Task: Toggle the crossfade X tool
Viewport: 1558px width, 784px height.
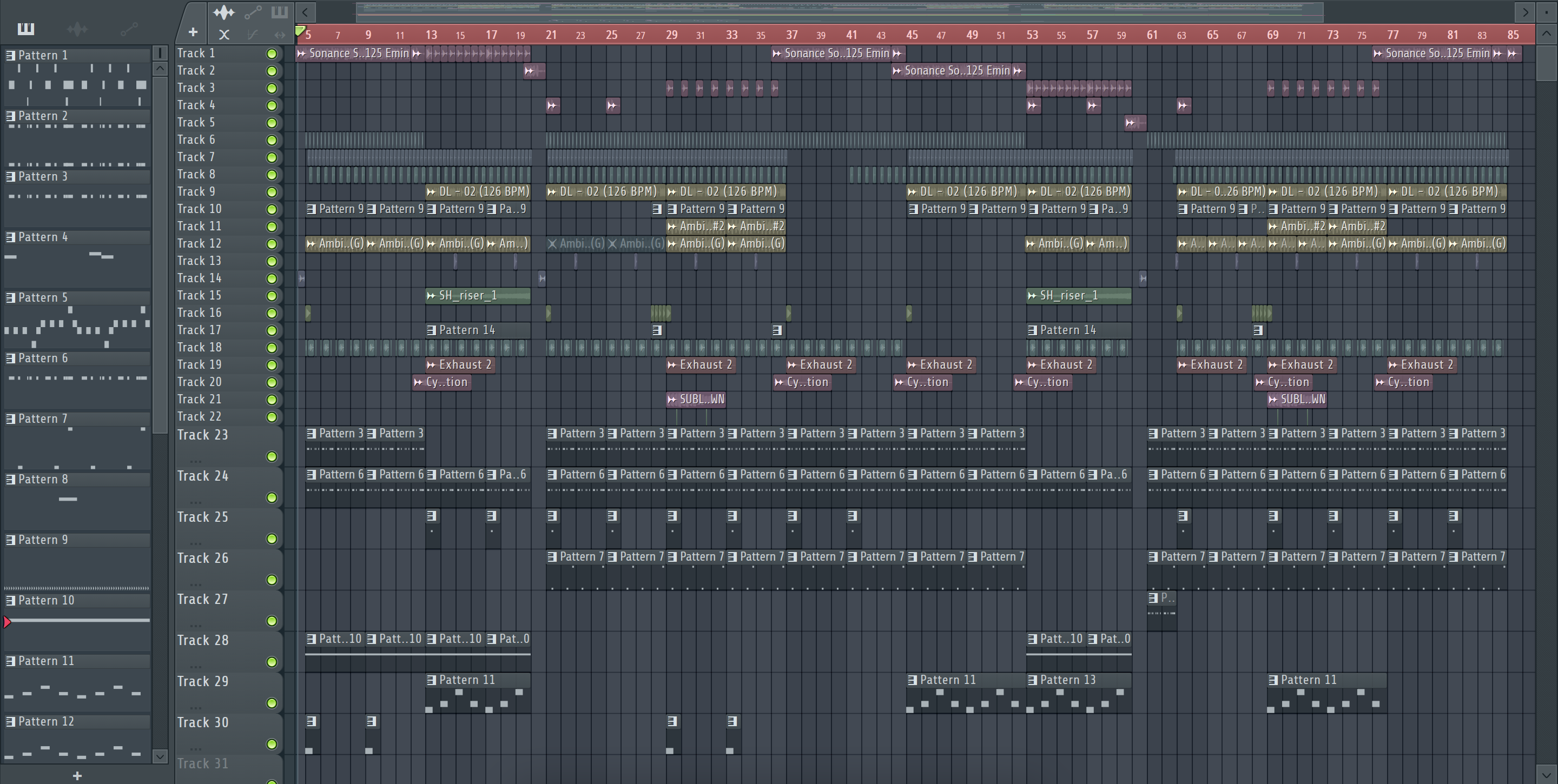Action: [224, 35]
